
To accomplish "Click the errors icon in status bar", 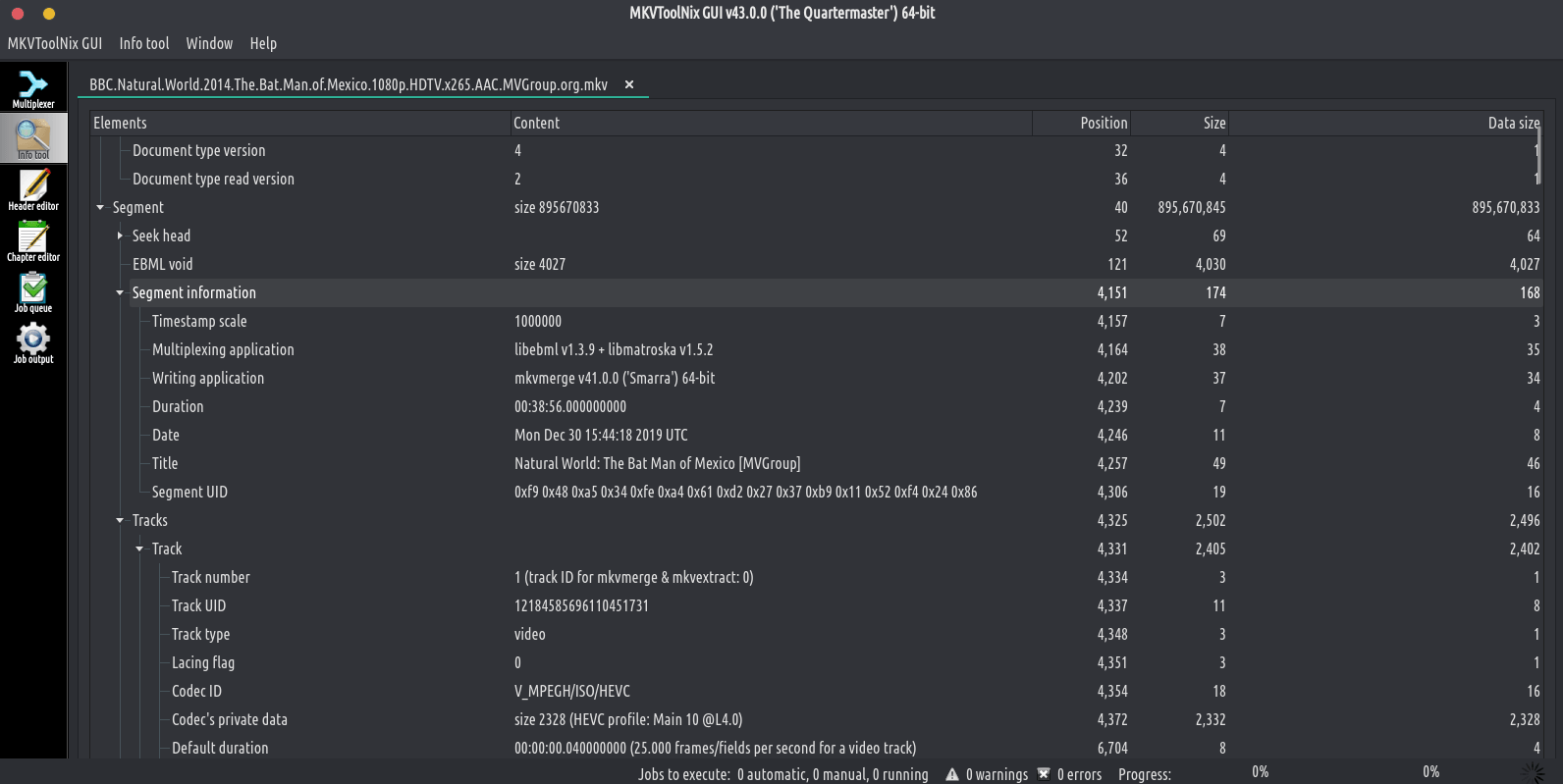I will pos(1044,774).
